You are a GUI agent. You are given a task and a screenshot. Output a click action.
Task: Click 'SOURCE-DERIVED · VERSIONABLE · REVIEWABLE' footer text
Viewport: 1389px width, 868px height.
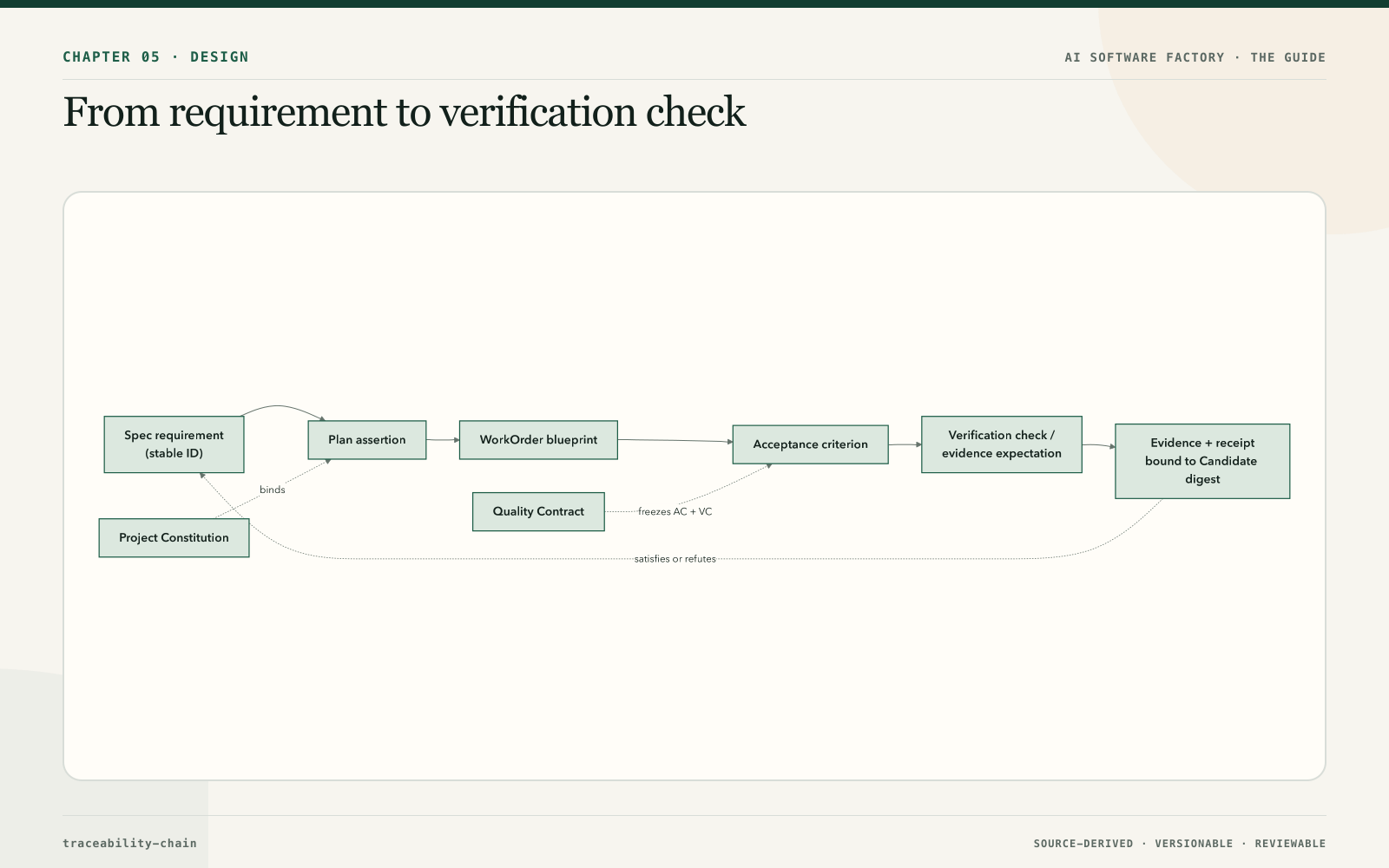click(1180, 844)
